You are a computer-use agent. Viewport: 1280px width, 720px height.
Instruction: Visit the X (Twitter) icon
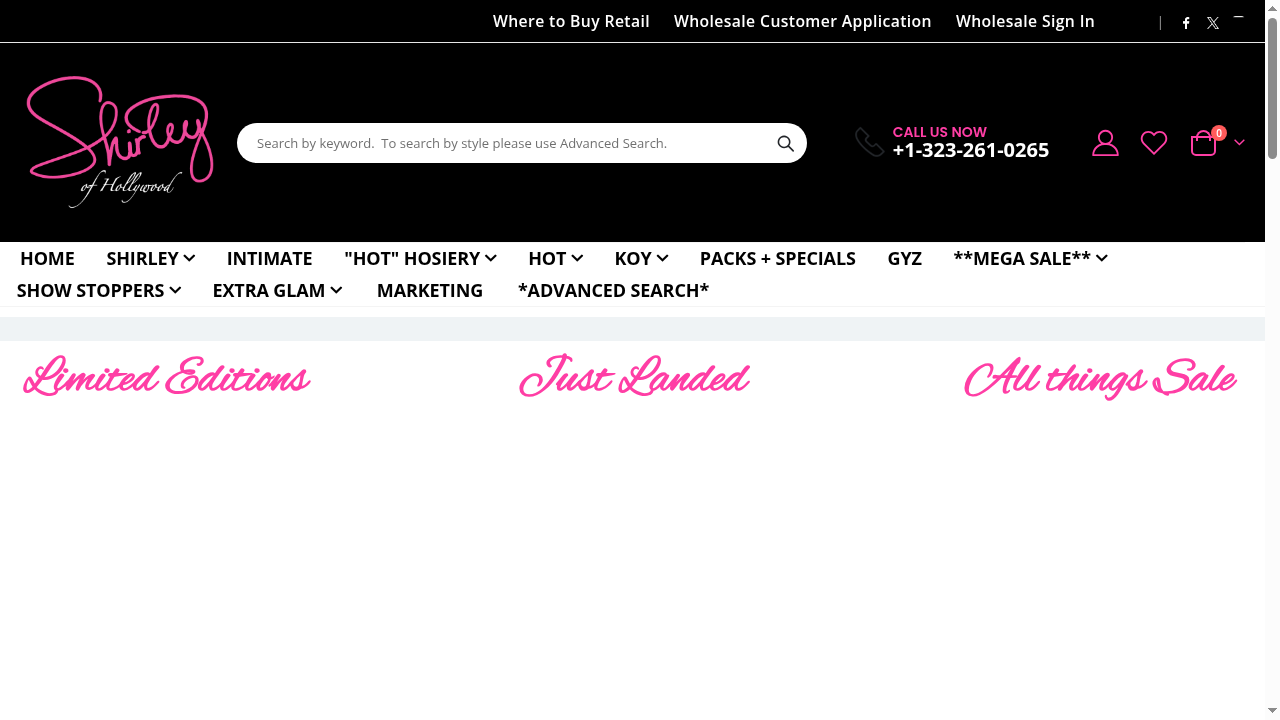tap(1213, 23)
